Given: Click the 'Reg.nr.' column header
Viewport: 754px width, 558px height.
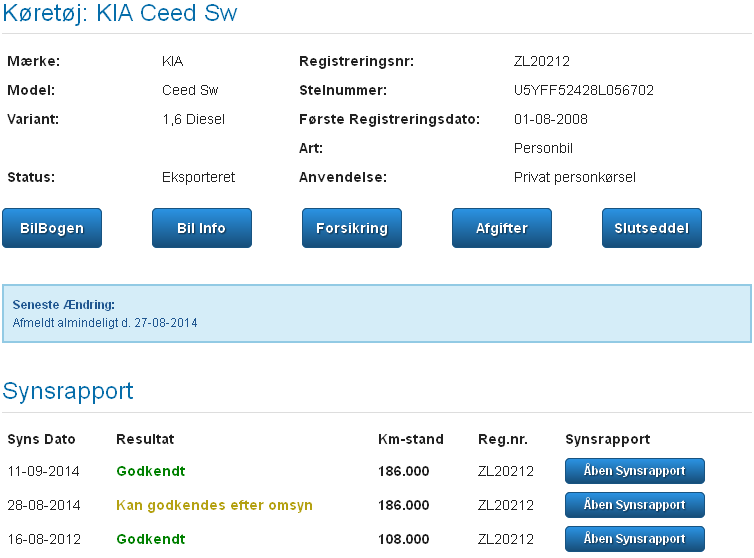Looking at the screenshot, I should tap(503, 439).
